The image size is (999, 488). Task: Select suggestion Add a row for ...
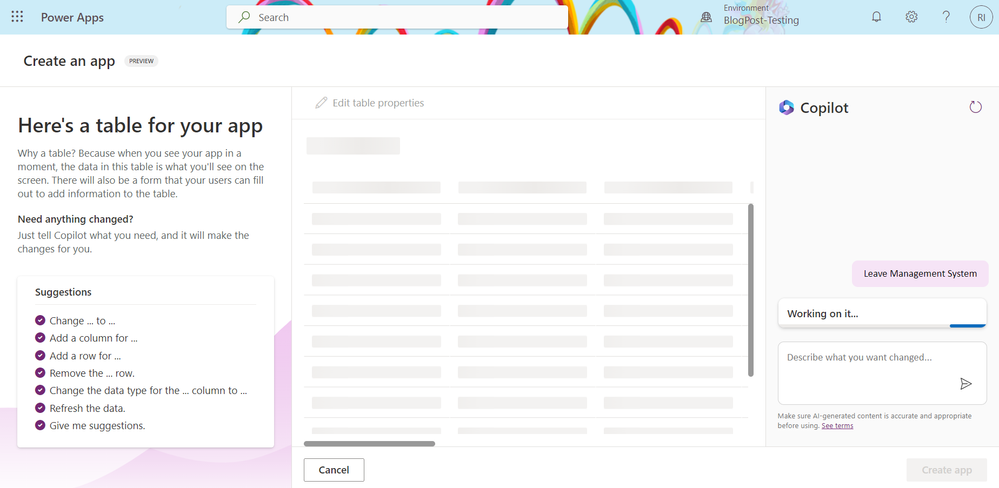pyautogui.click(x=85, y=355)
